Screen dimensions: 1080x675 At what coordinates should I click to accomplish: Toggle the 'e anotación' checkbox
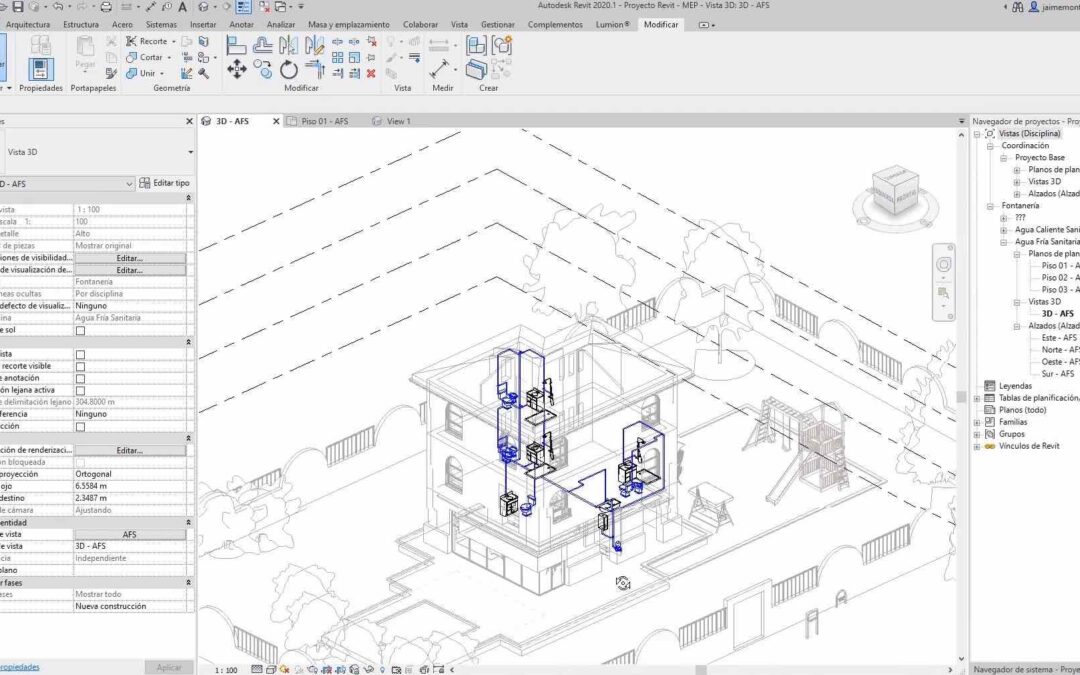(81, 378)
